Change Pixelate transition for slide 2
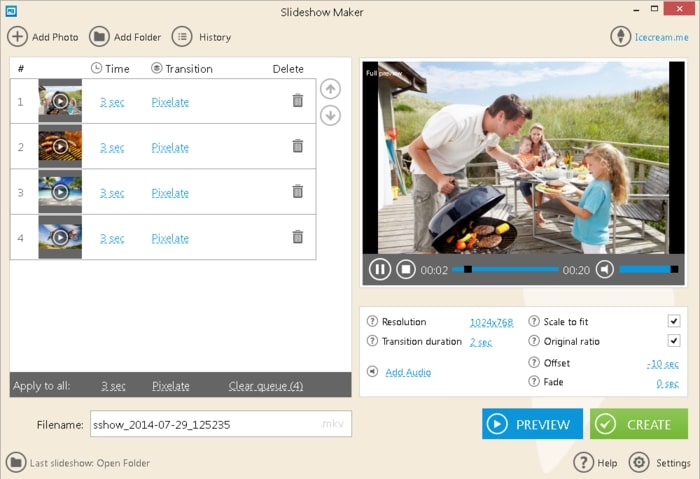This screenshot has width=700, height=479. (x=170, y=148)
